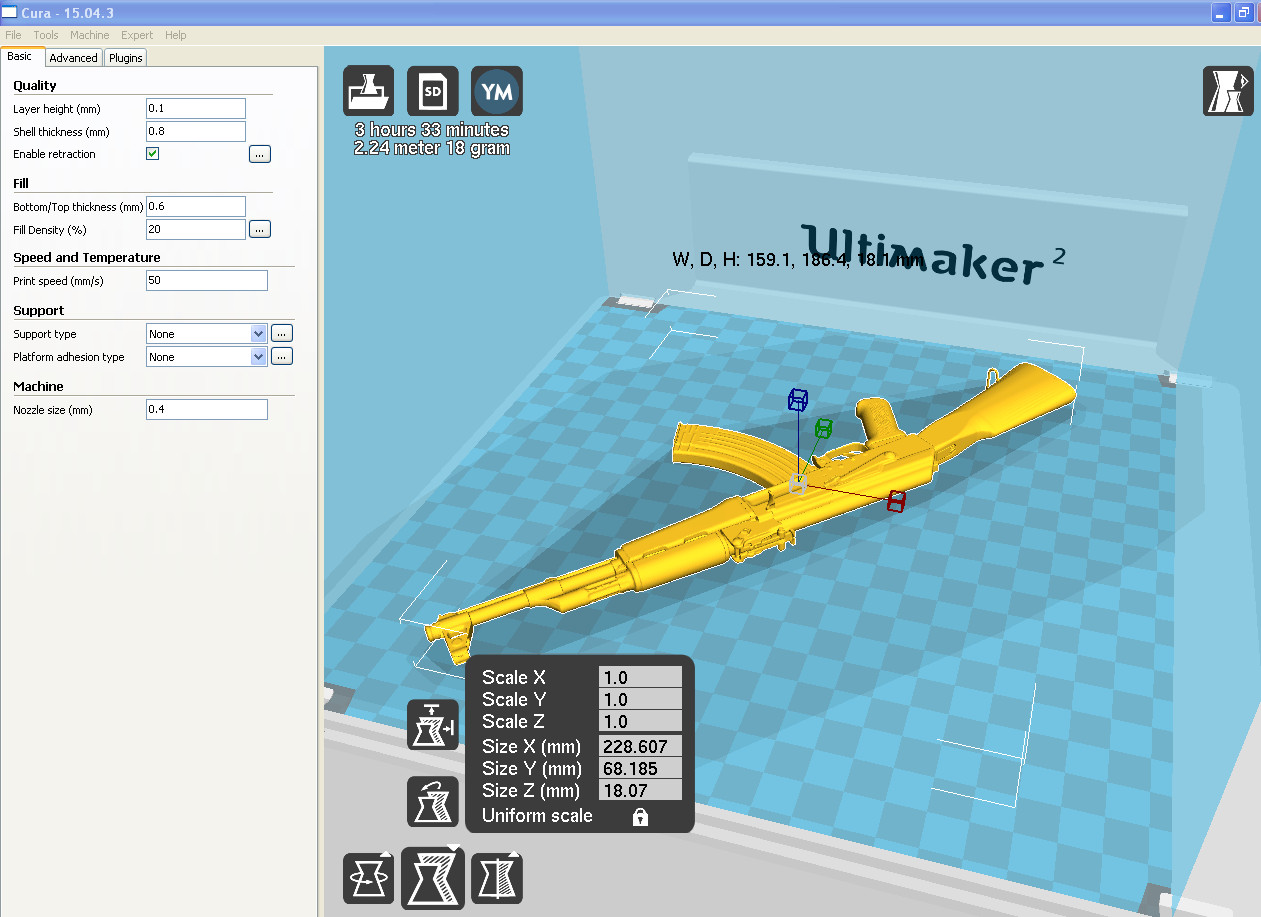Click the Scale Z value field
The width and height of the screenshot is (1261, 917).
[x=640, y=721]
